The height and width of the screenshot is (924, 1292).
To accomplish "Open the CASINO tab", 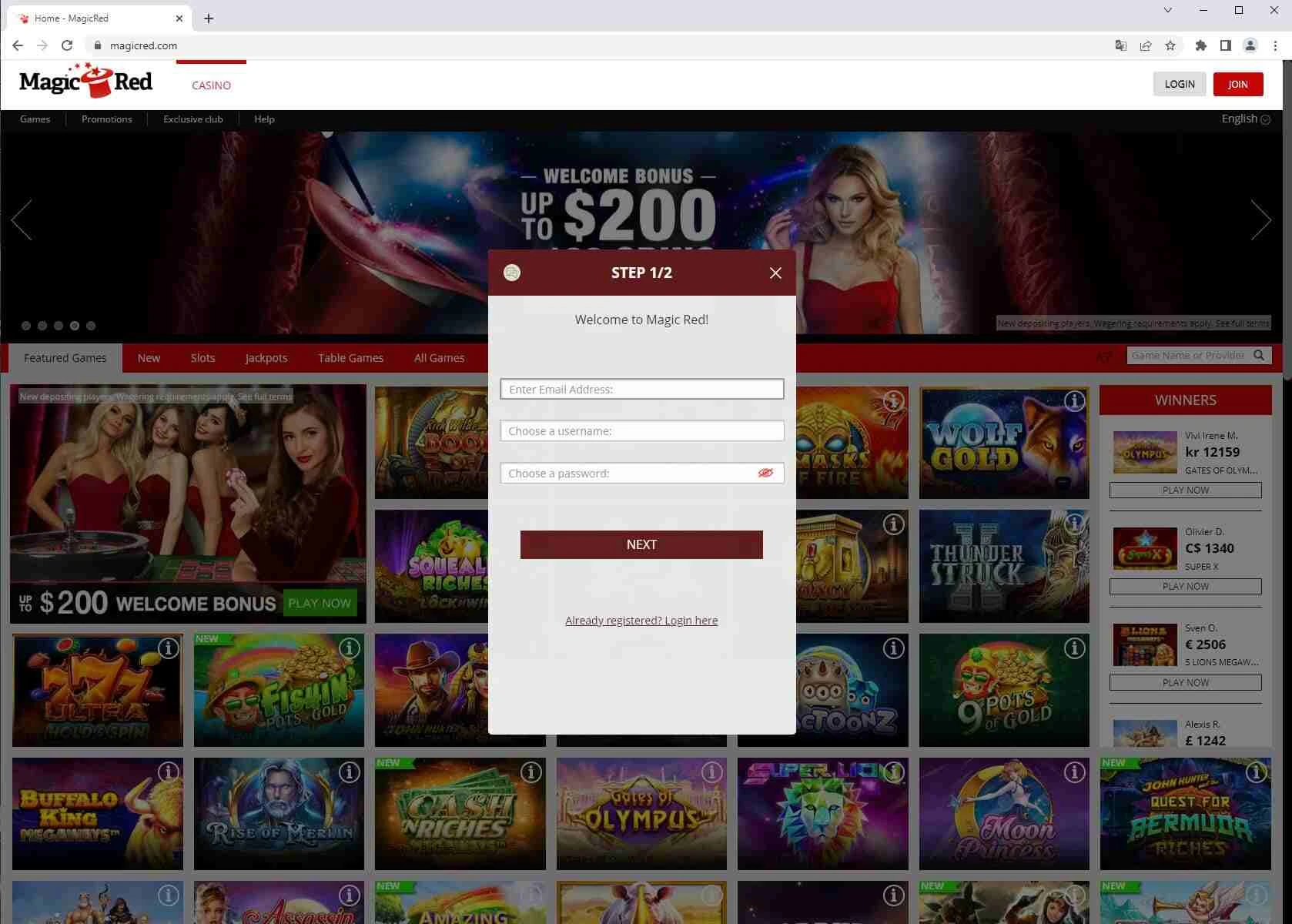I will point(211,85).
